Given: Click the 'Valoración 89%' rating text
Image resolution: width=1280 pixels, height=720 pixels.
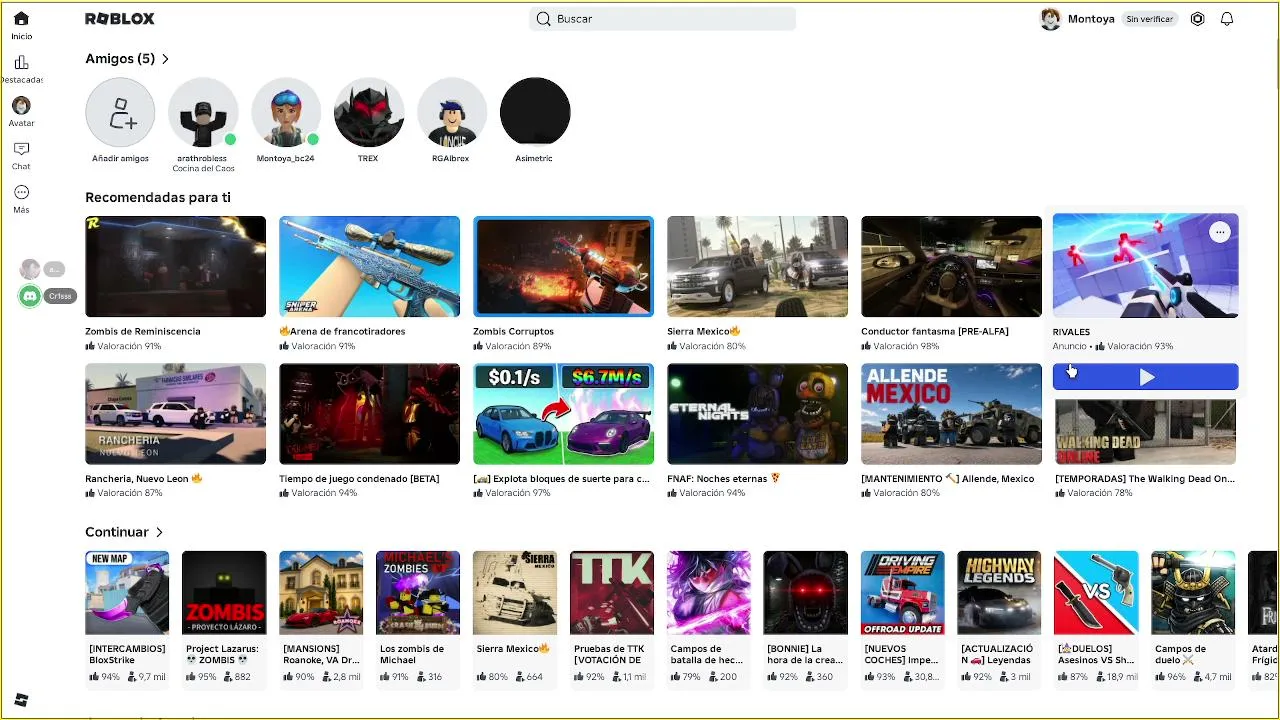Looking at the screenshot, I should 518,346.
